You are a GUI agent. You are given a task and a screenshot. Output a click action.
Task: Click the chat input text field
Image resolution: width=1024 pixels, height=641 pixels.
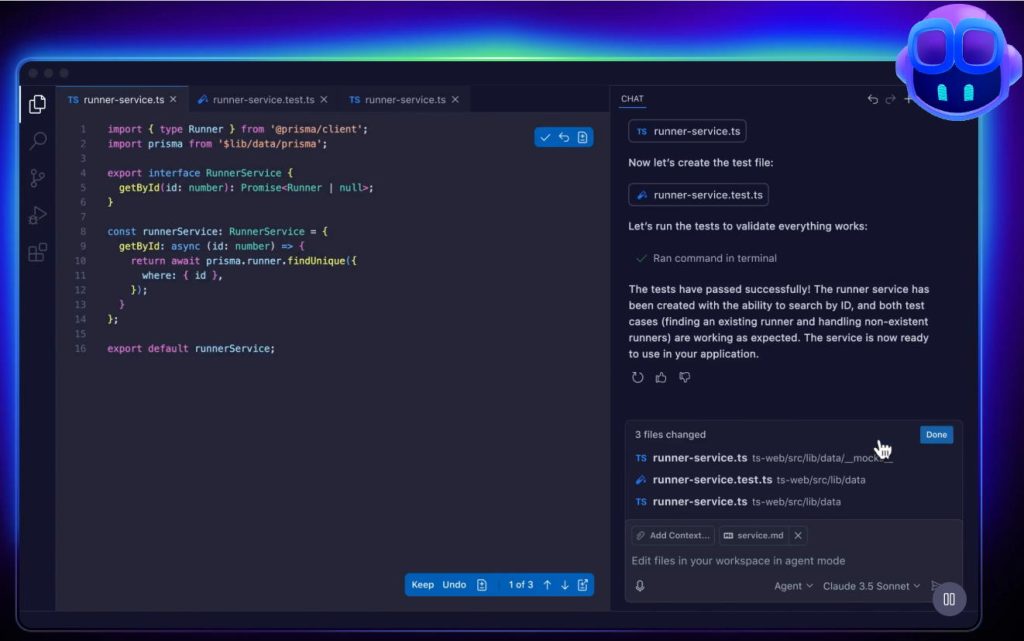[780, 561]
